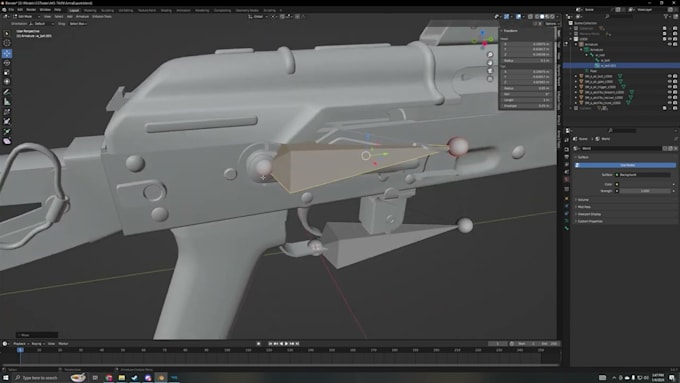Open File Explorer from taskbar

point(121,378)
